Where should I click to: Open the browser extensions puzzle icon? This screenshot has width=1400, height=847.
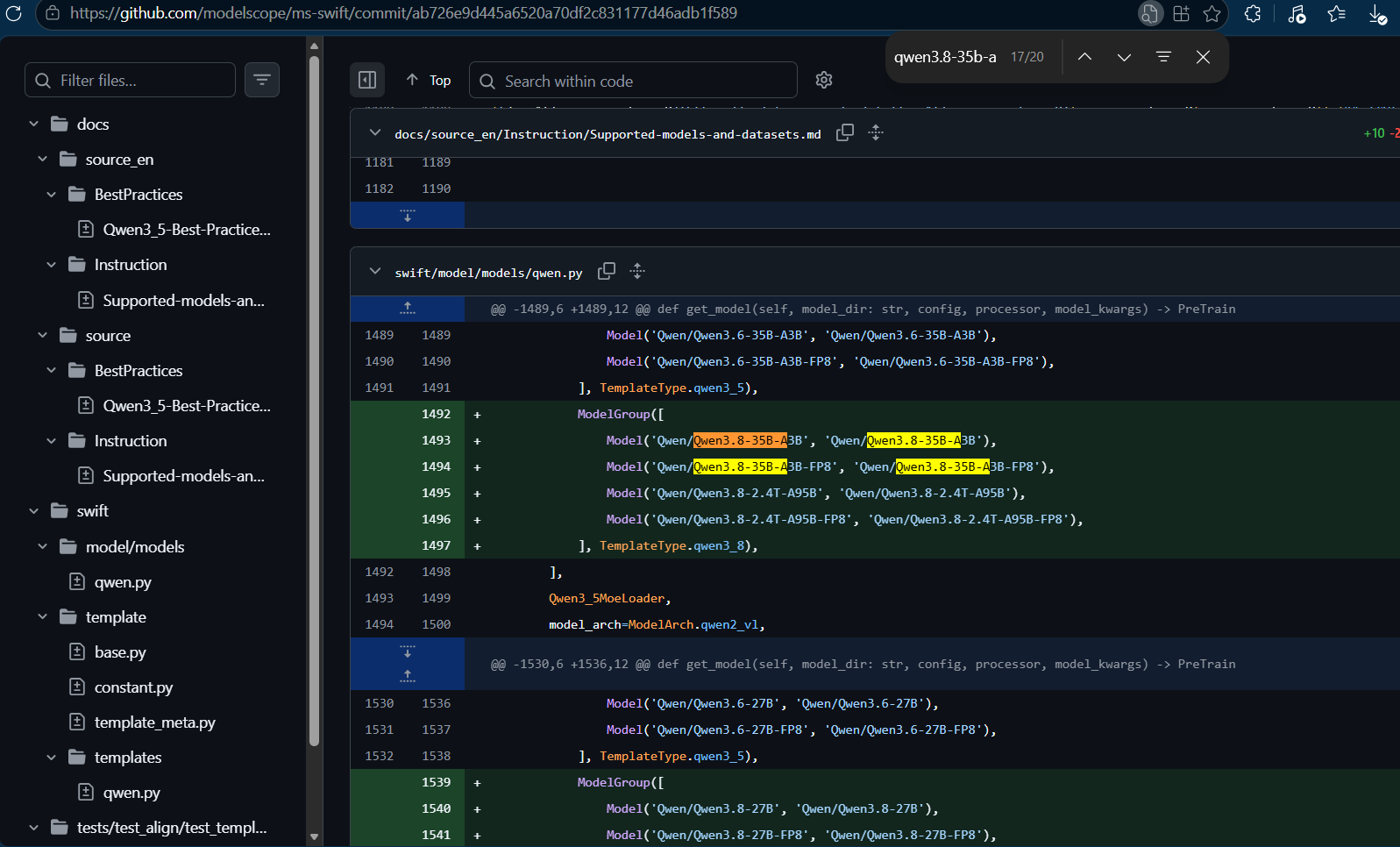(x=1253, y=13)
